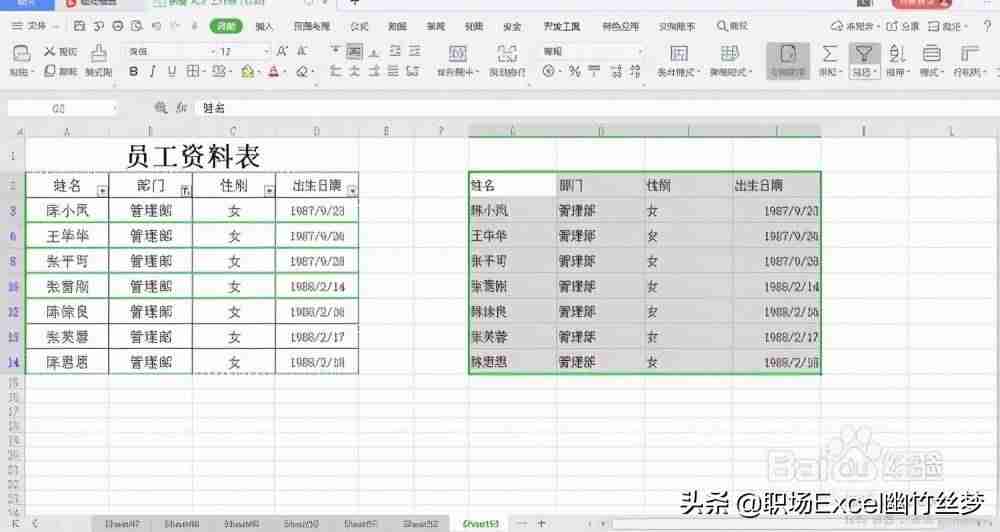
Task: Select the 员工资料表 title cell
Action: [x=192, y=156]
